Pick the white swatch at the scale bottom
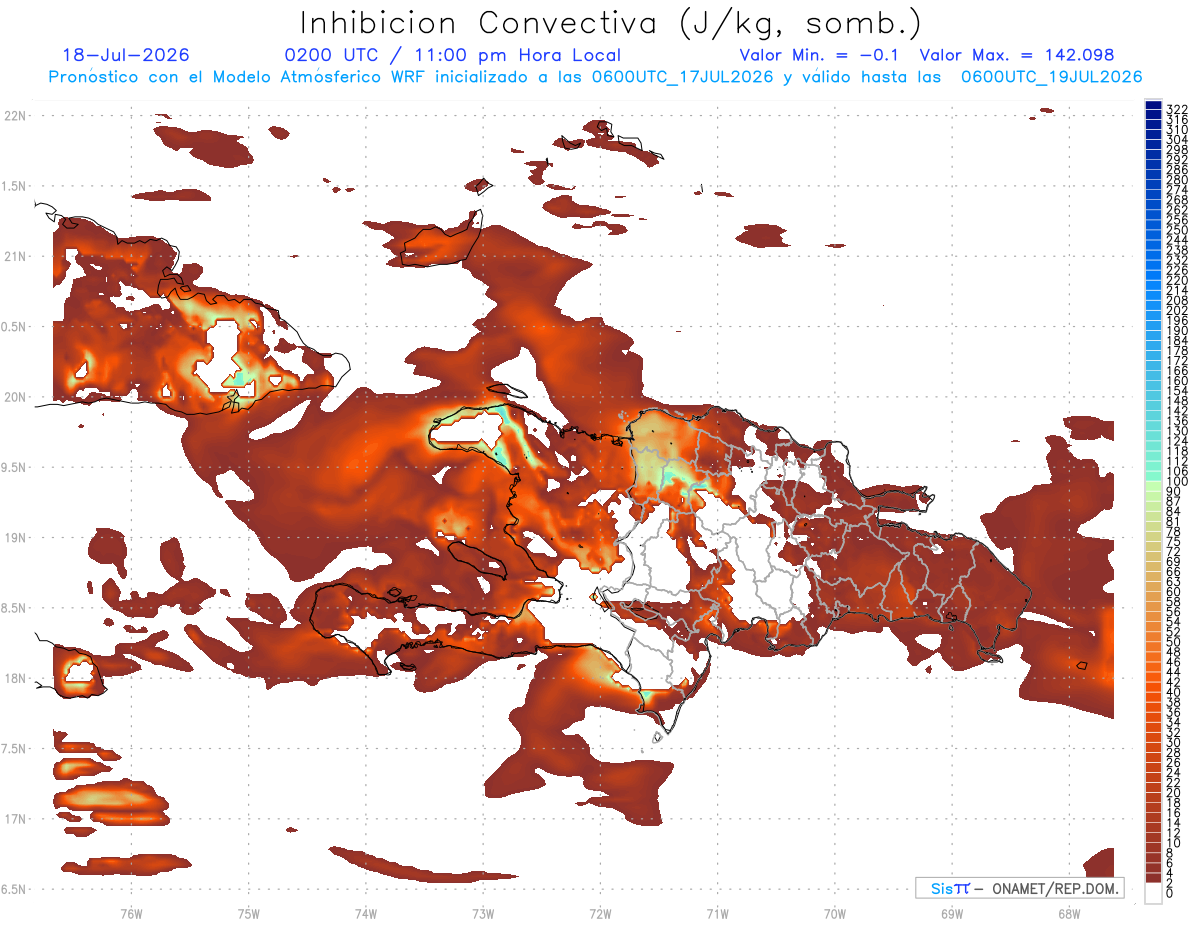 point(1154,895)
